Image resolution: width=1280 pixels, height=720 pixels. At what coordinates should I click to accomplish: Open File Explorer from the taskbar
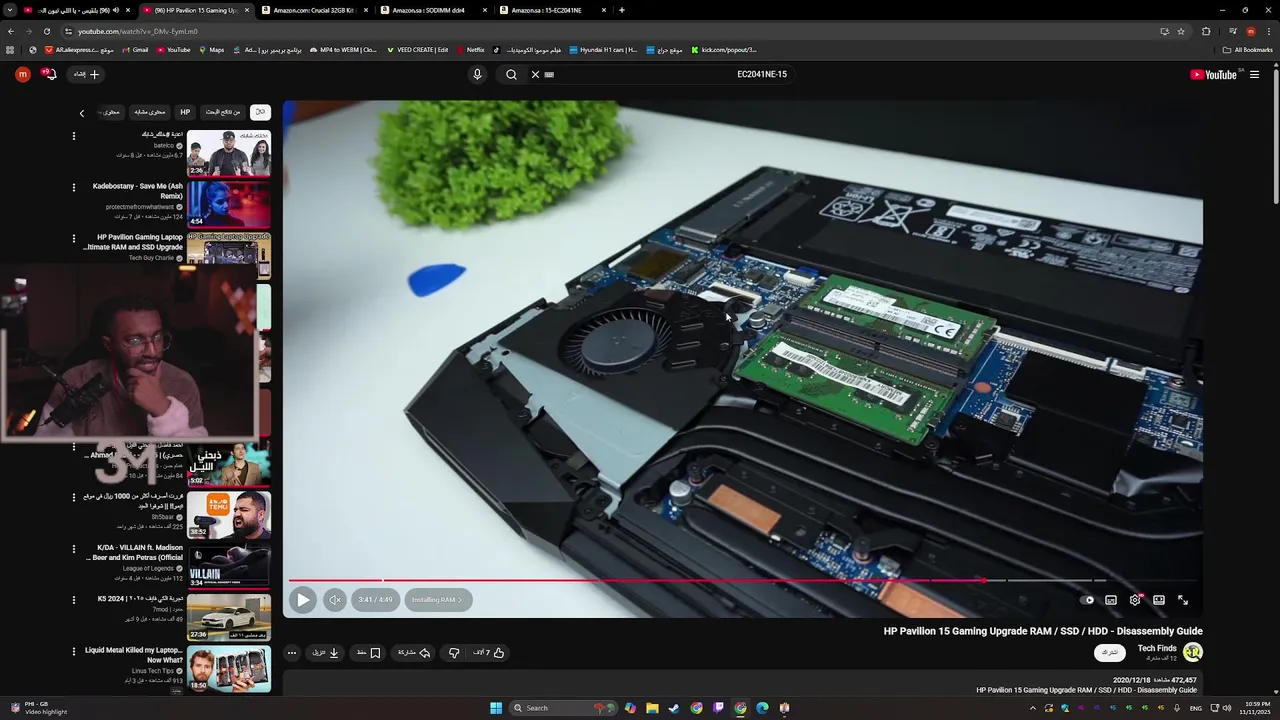point(652,708)
